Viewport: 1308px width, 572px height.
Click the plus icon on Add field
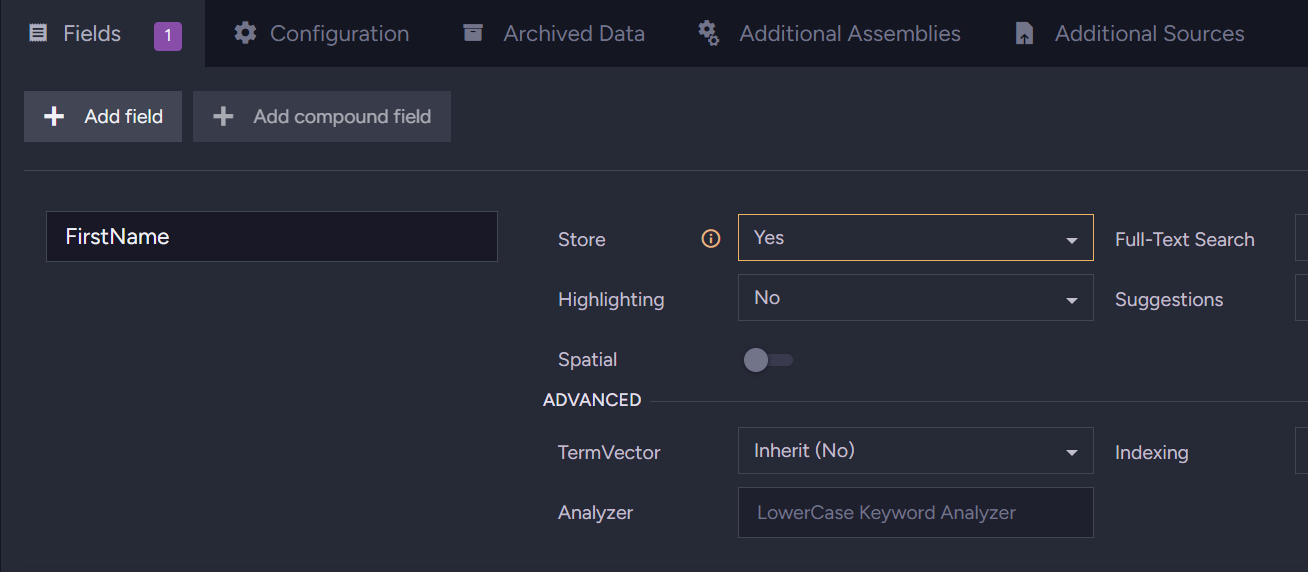(x=54, y=117)
